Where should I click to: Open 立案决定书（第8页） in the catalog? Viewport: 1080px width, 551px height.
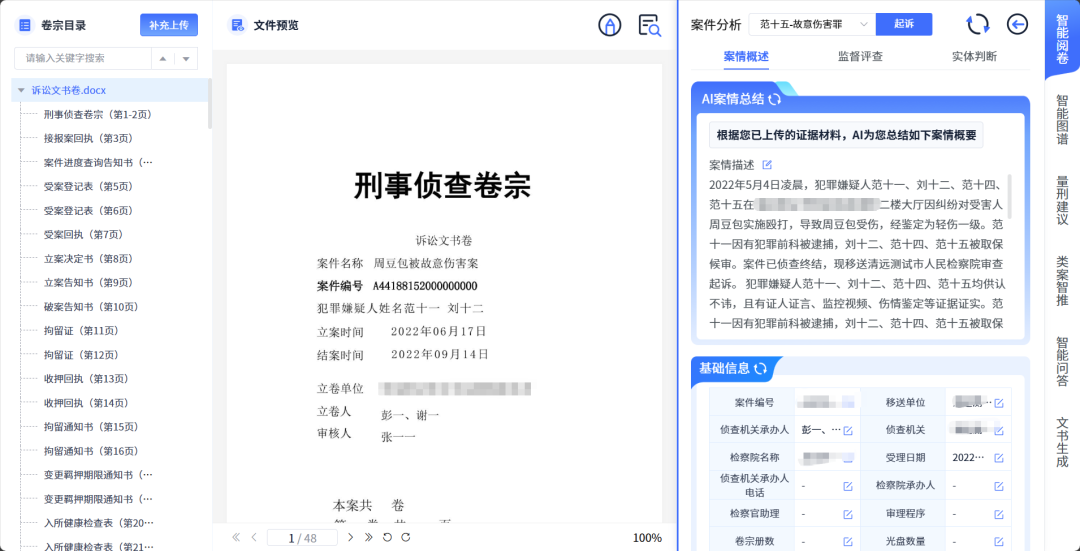tap(88, 259)
